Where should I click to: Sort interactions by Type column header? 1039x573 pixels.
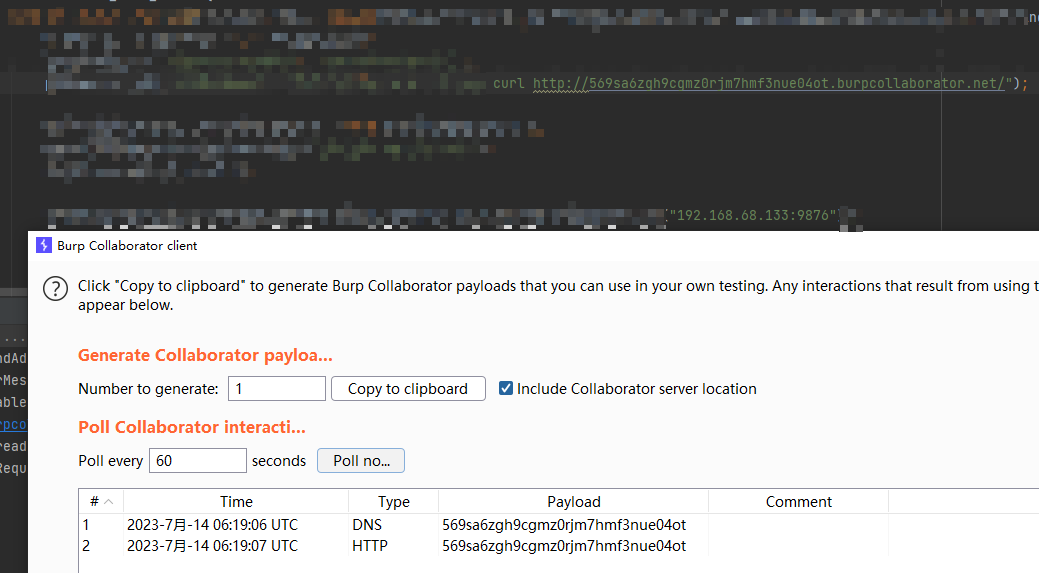394,501
